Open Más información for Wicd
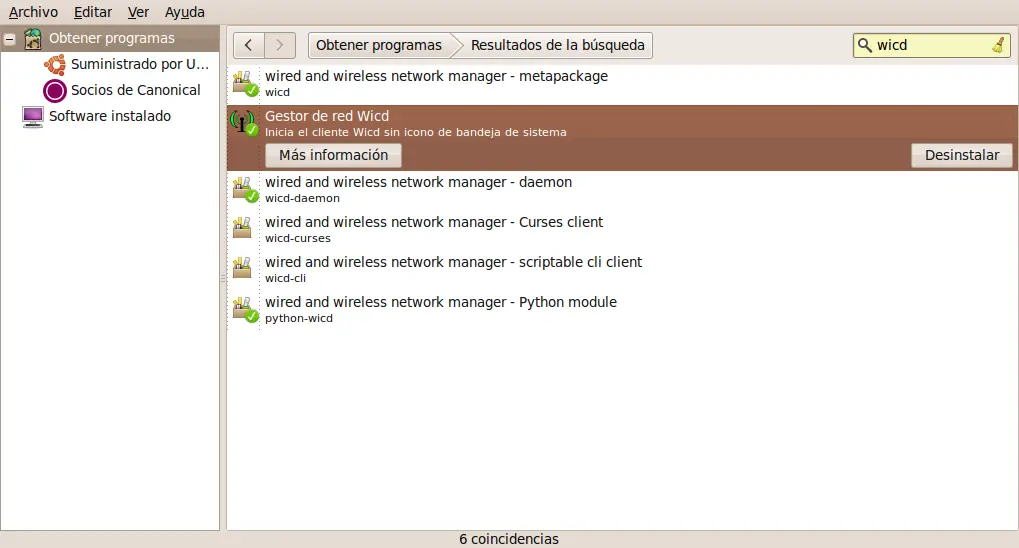Image resolution: width=1019 pixels, height=548 pixels. pyautogui.click(x=333, y=155)
